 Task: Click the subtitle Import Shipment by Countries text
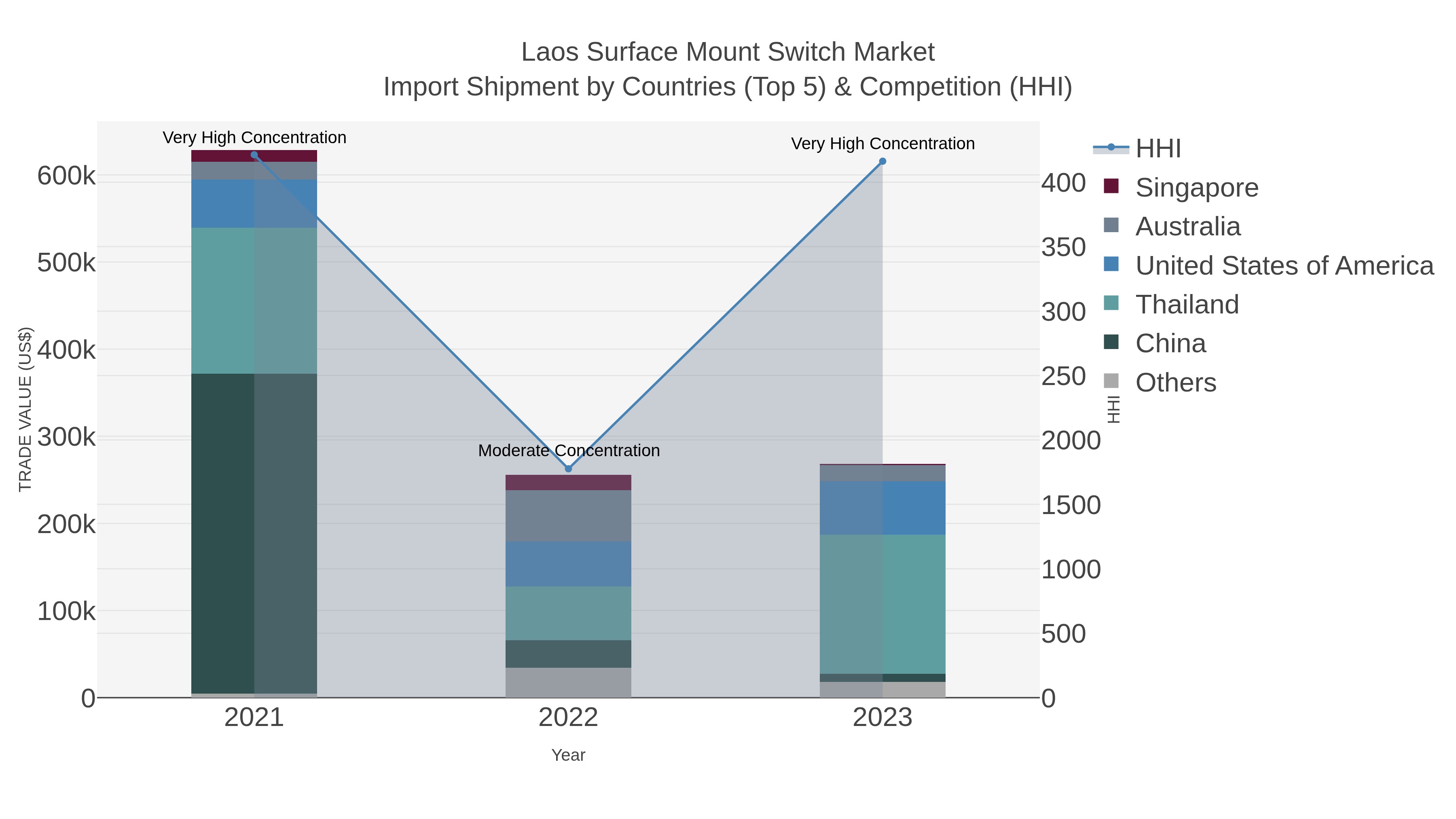tap(728, 87)
